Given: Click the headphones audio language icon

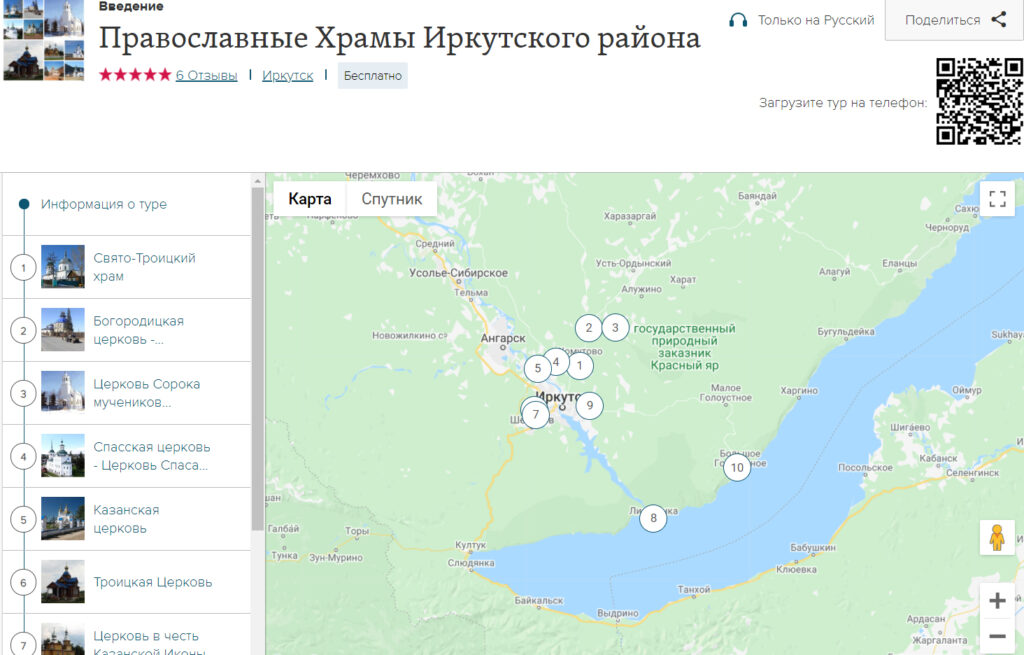Looking at the screenshot, I should 738,20.
